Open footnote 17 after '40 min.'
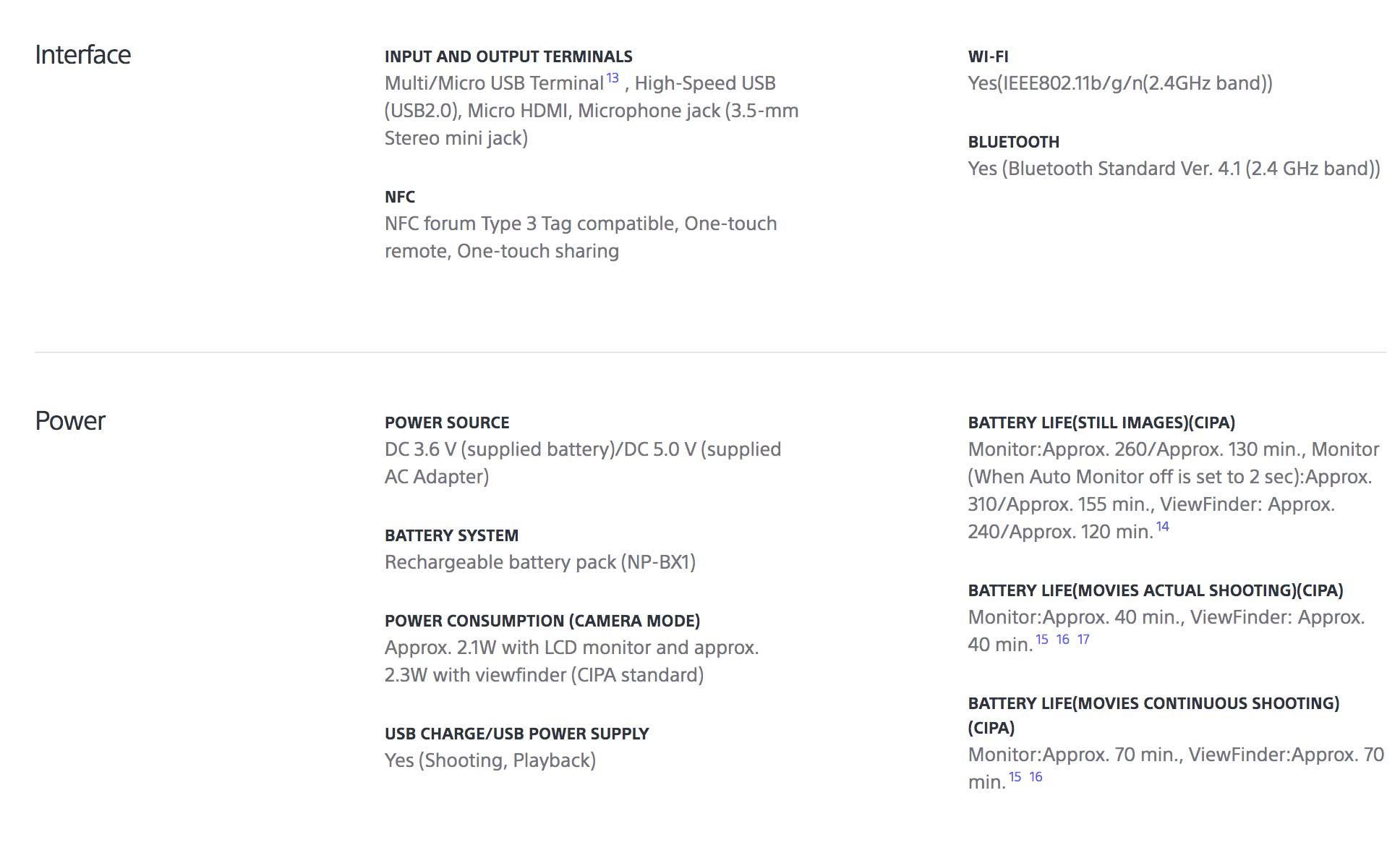The image size is (1400, 861). (1083, 640)
